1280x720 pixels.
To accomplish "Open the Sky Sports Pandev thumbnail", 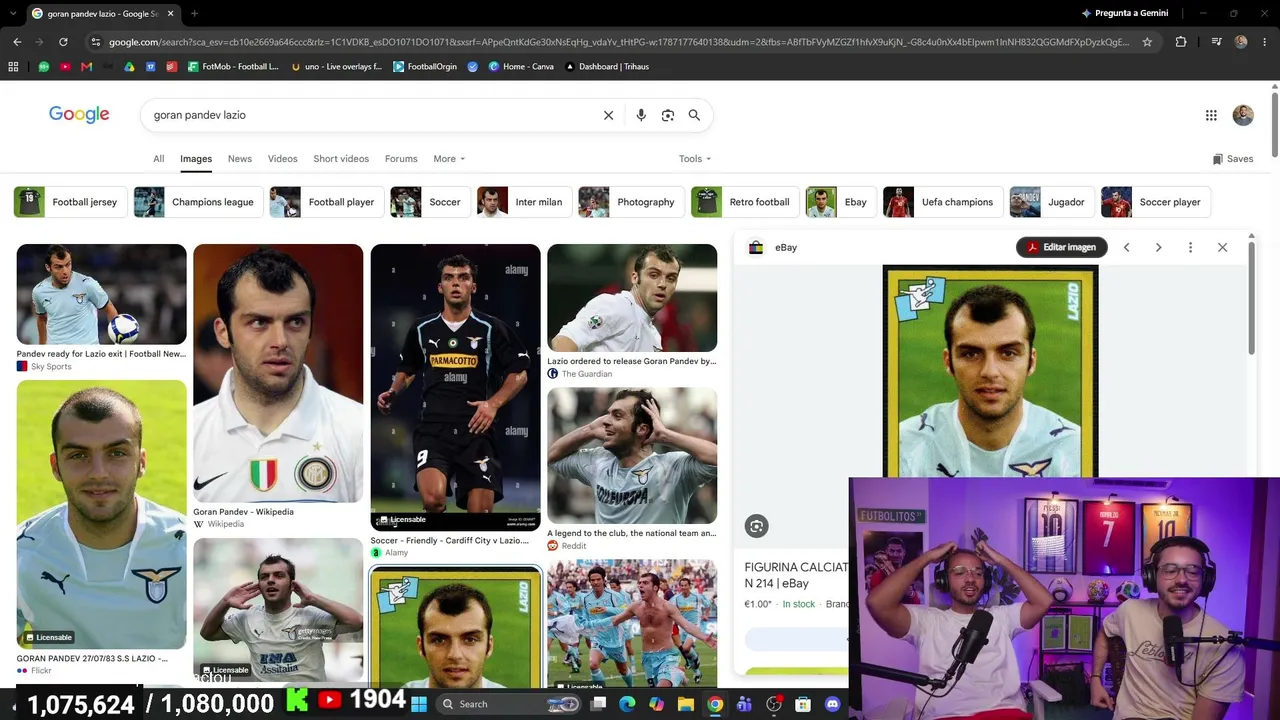I will click(101, 295).
